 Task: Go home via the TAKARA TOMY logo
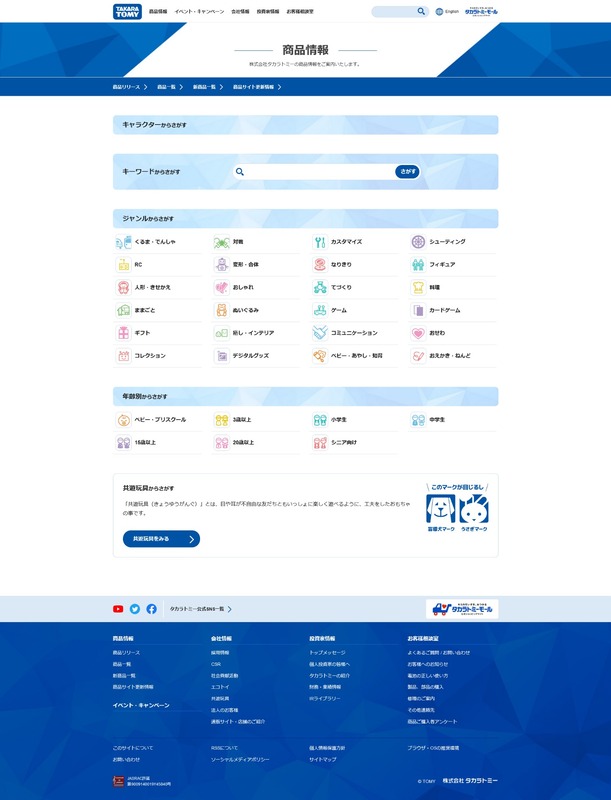(128, 12)
